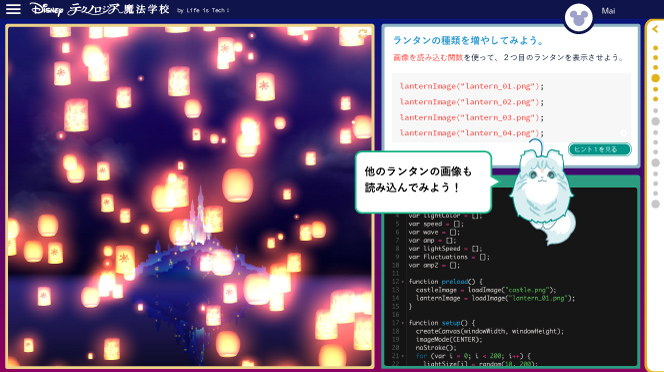This screenshot has height=372, width=664.
Task: Place cursor in the loadImage lantern_01.png line
Action: tap(495, 298)
